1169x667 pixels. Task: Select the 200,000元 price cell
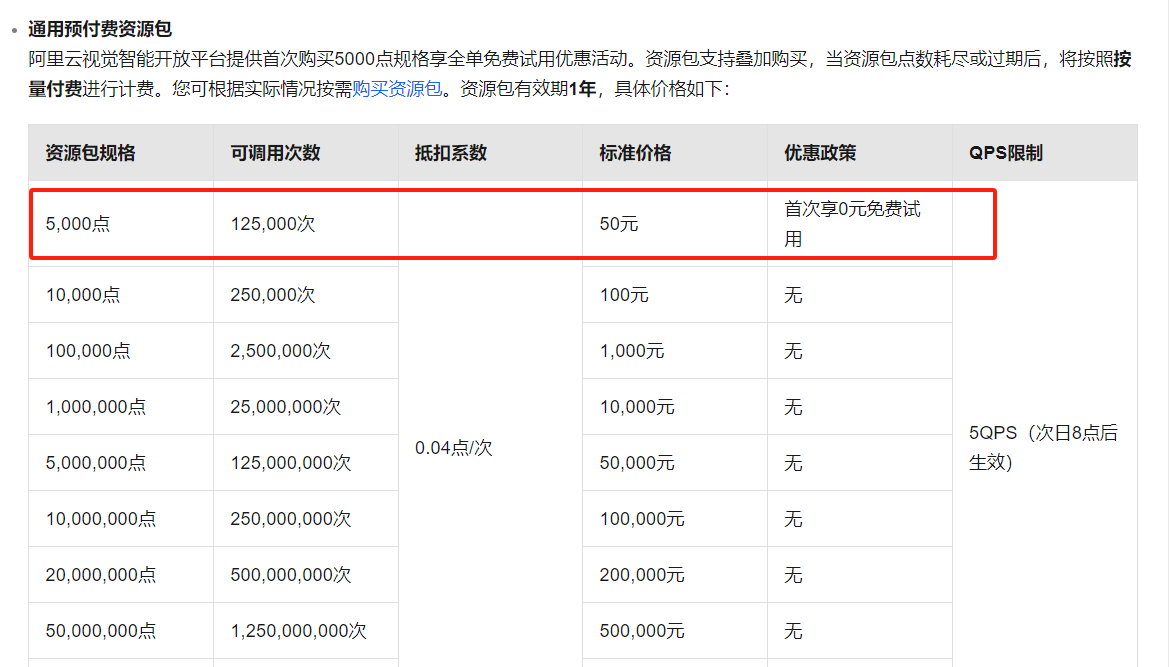pyautogui.click(x=675, y=574)
